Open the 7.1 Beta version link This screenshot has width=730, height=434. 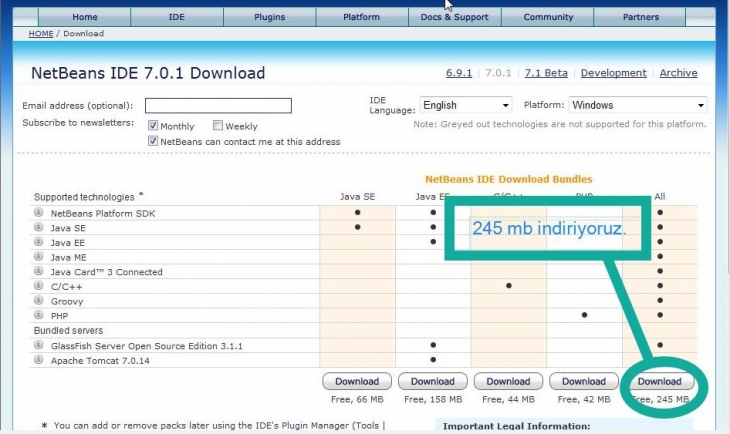[x=544, y=73]
